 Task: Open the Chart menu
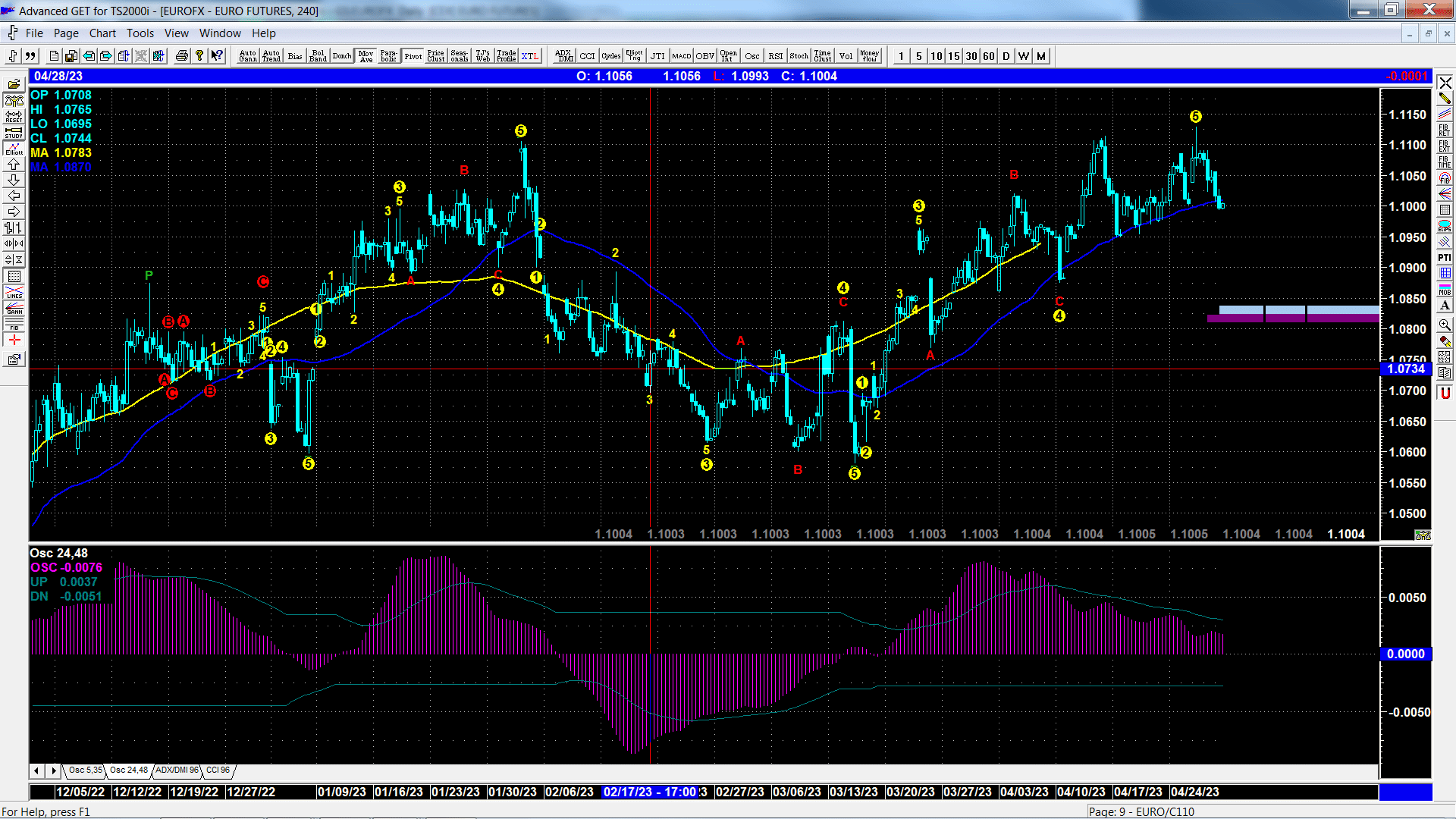click(x=102, y=33)
